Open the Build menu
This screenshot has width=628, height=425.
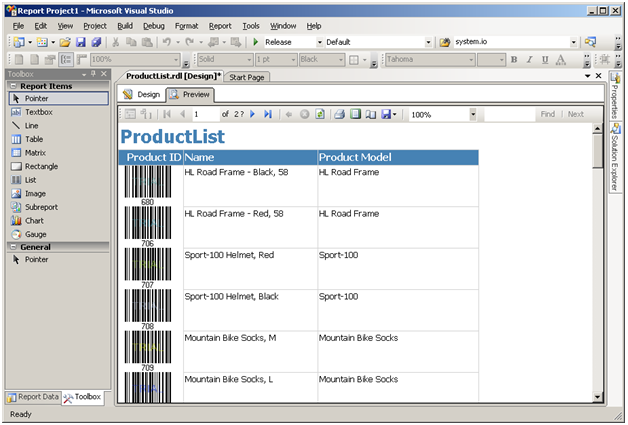(125, 26)
